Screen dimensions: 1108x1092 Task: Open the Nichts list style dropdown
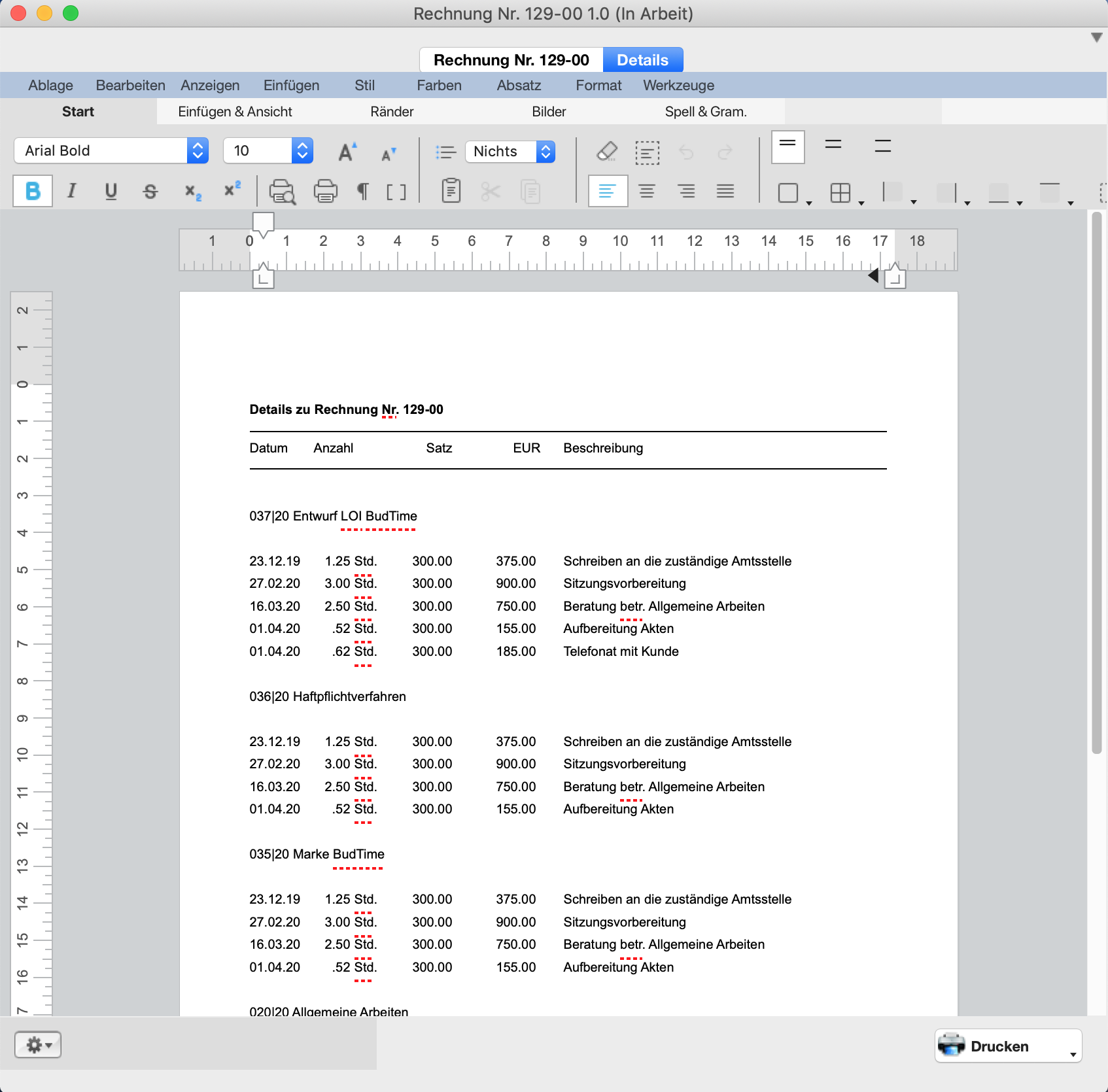coord(511,152)
